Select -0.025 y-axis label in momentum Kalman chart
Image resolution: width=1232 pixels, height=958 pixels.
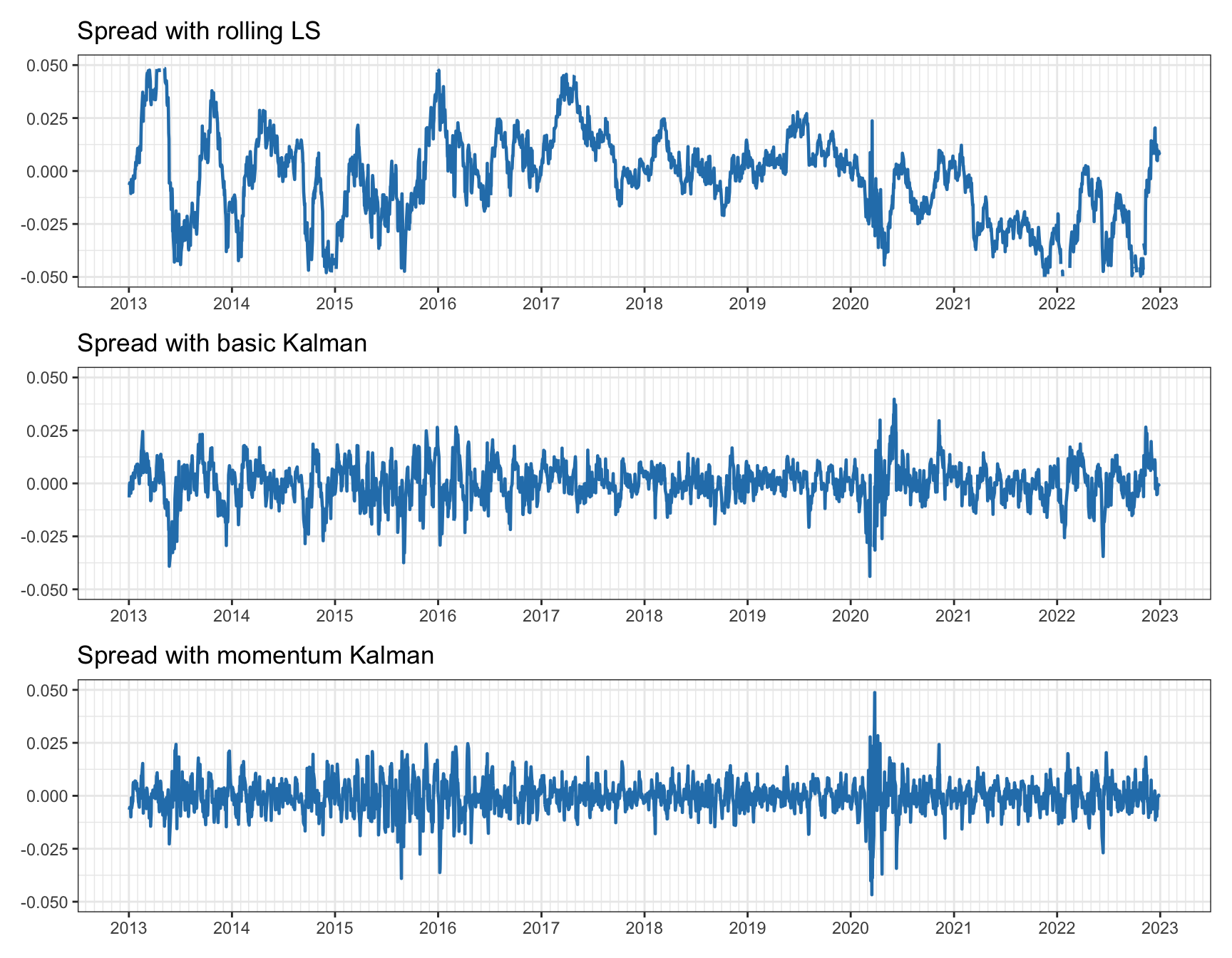point(44,849)
